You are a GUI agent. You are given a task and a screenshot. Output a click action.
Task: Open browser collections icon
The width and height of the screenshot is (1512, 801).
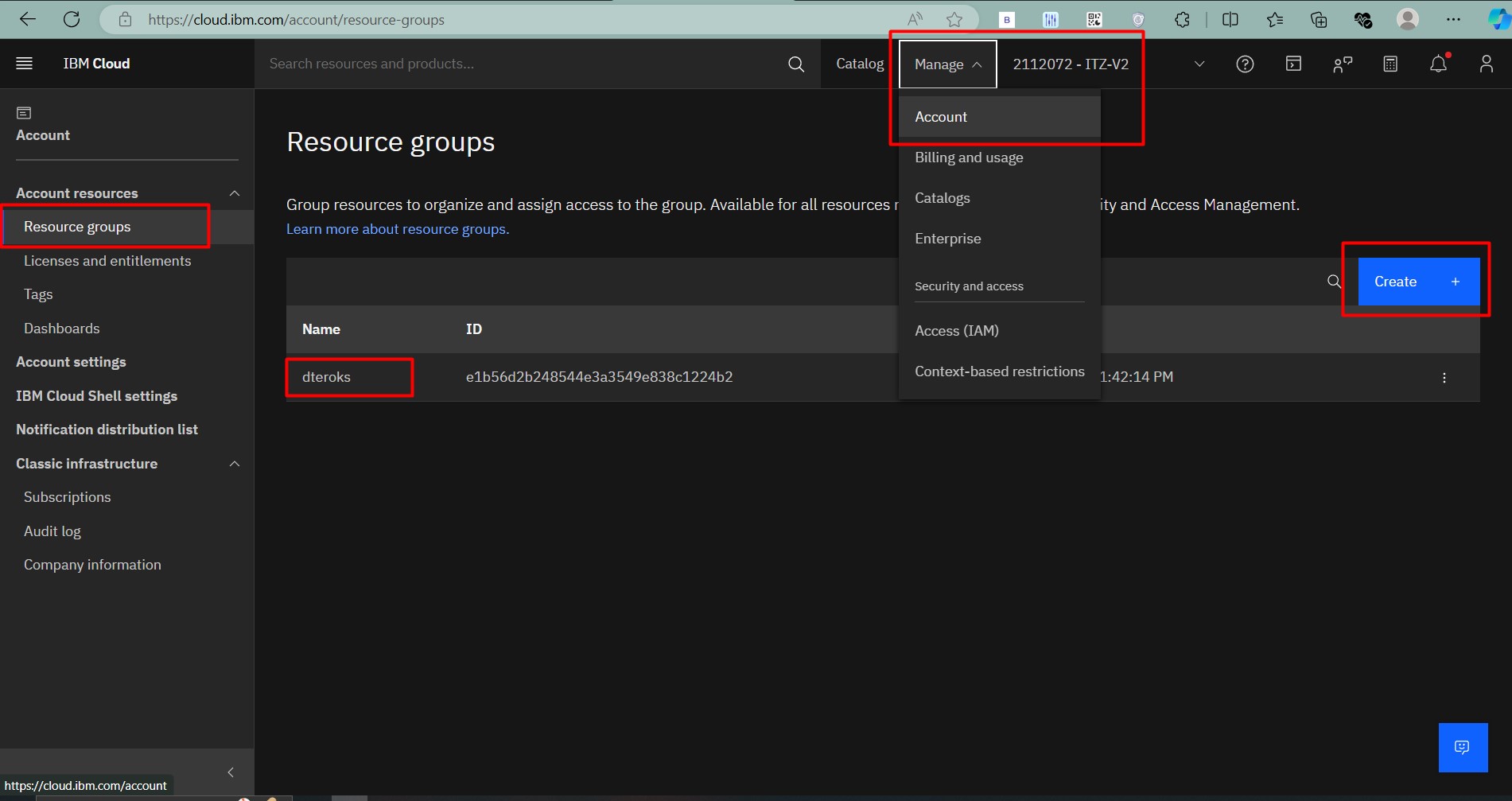tap(1319, 19)
